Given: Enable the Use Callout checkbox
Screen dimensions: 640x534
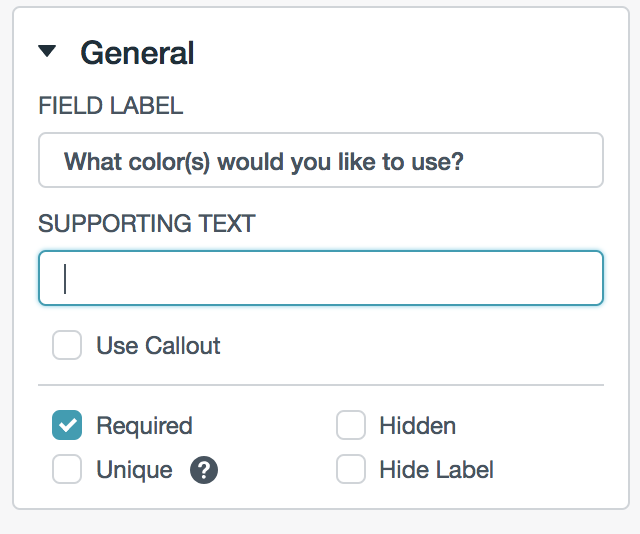Looking at the screenshot, I should (x=67, y=346).
